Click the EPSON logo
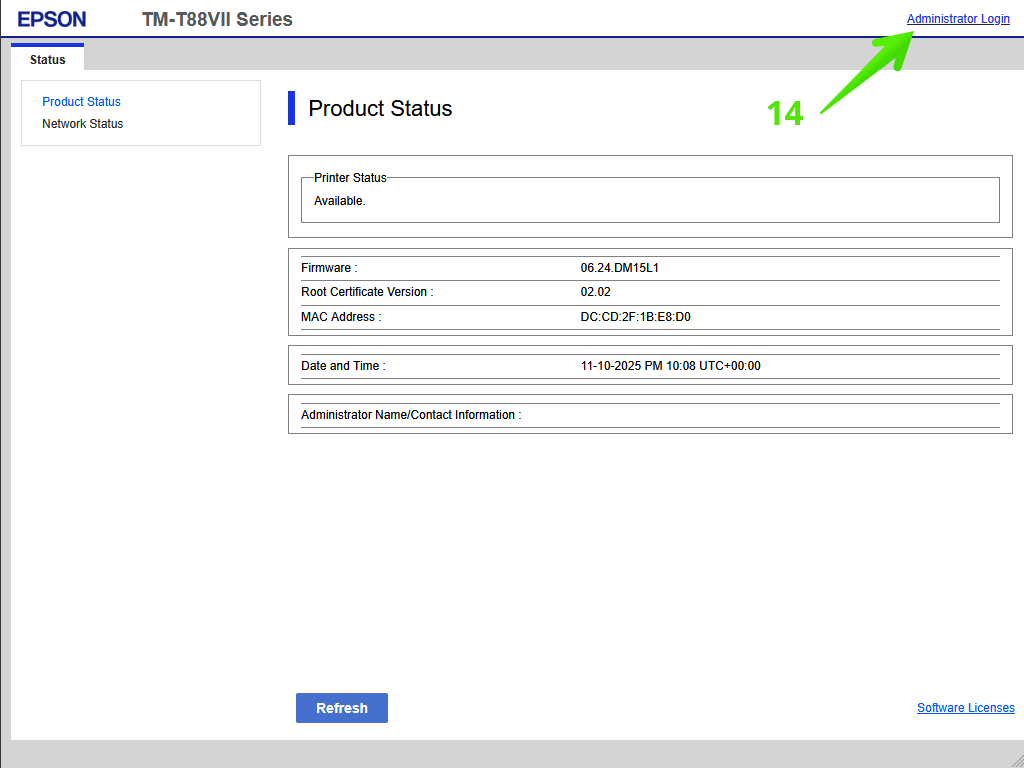 pyautogui.click(x=52, y=19)
